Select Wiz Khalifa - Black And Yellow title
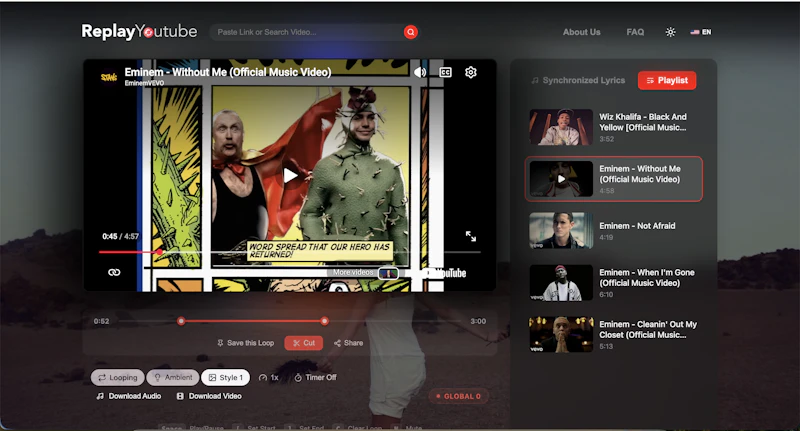 643,122
